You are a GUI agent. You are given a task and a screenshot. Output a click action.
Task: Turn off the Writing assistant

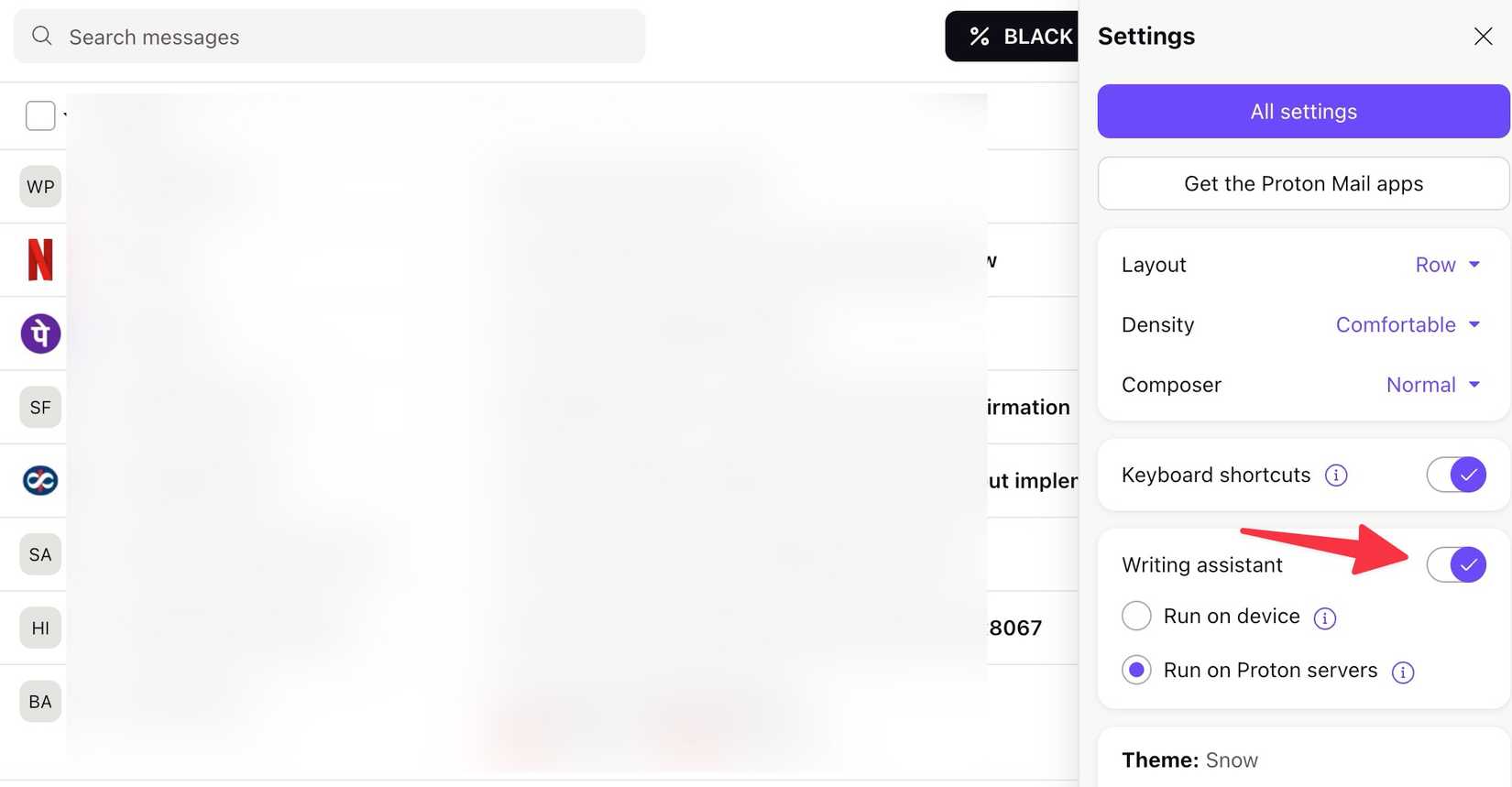[1457, 564]
